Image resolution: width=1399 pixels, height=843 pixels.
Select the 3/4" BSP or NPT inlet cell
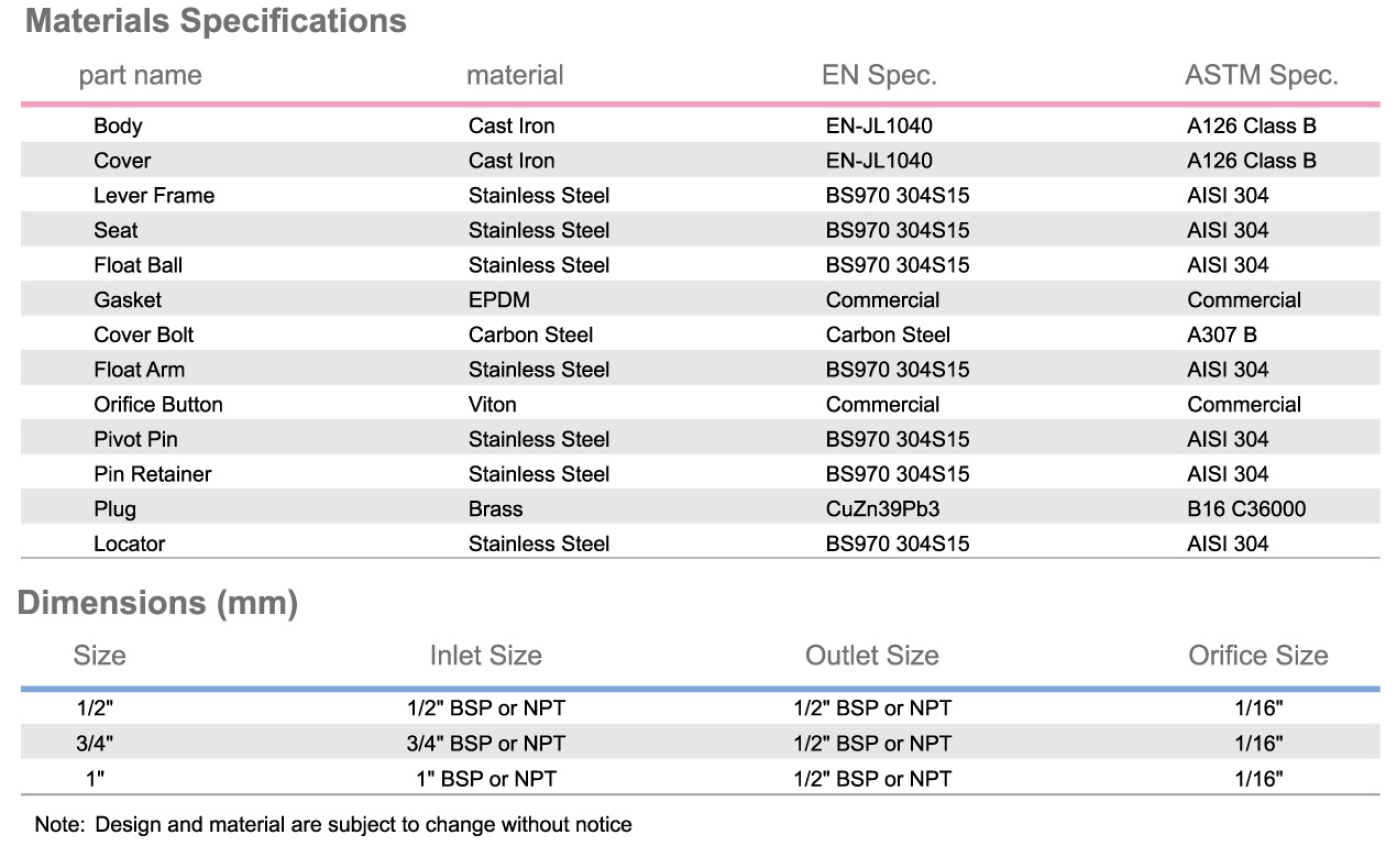(x=486, y=744)
